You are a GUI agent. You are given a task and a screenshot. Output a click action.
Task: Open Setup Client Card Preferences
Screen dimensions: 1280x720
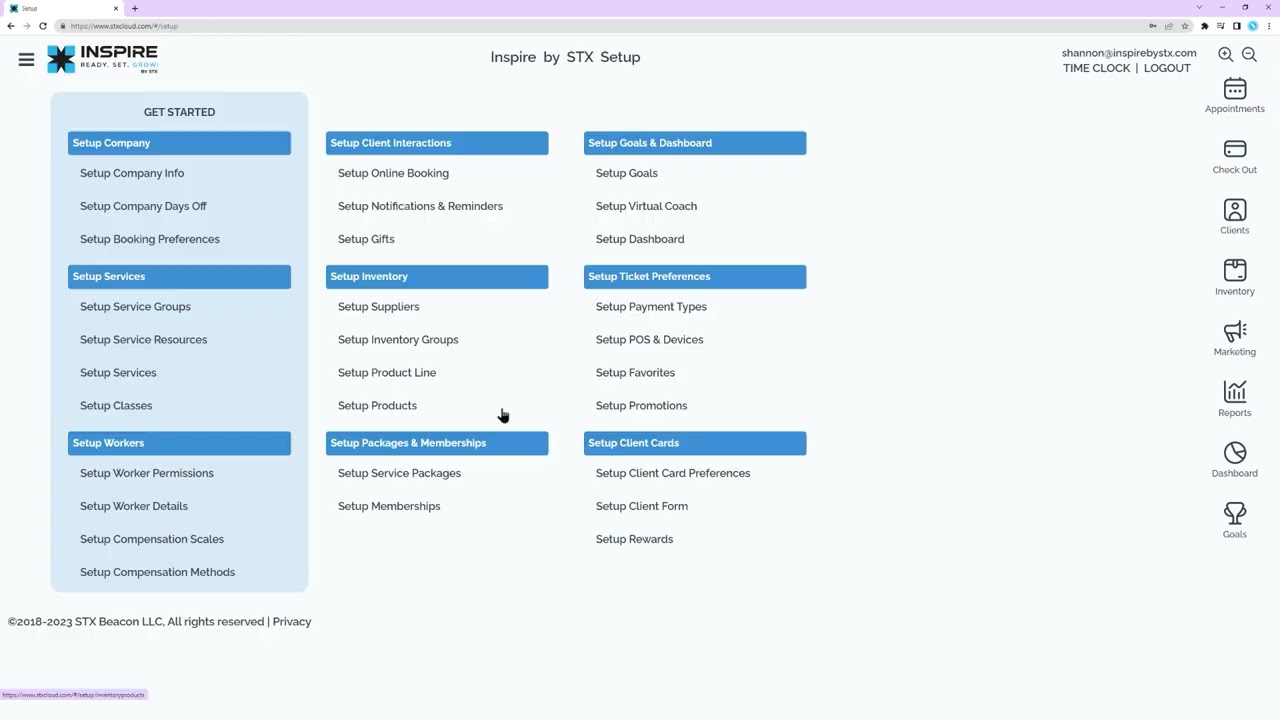pyautogui.click(x=673, y=473)
